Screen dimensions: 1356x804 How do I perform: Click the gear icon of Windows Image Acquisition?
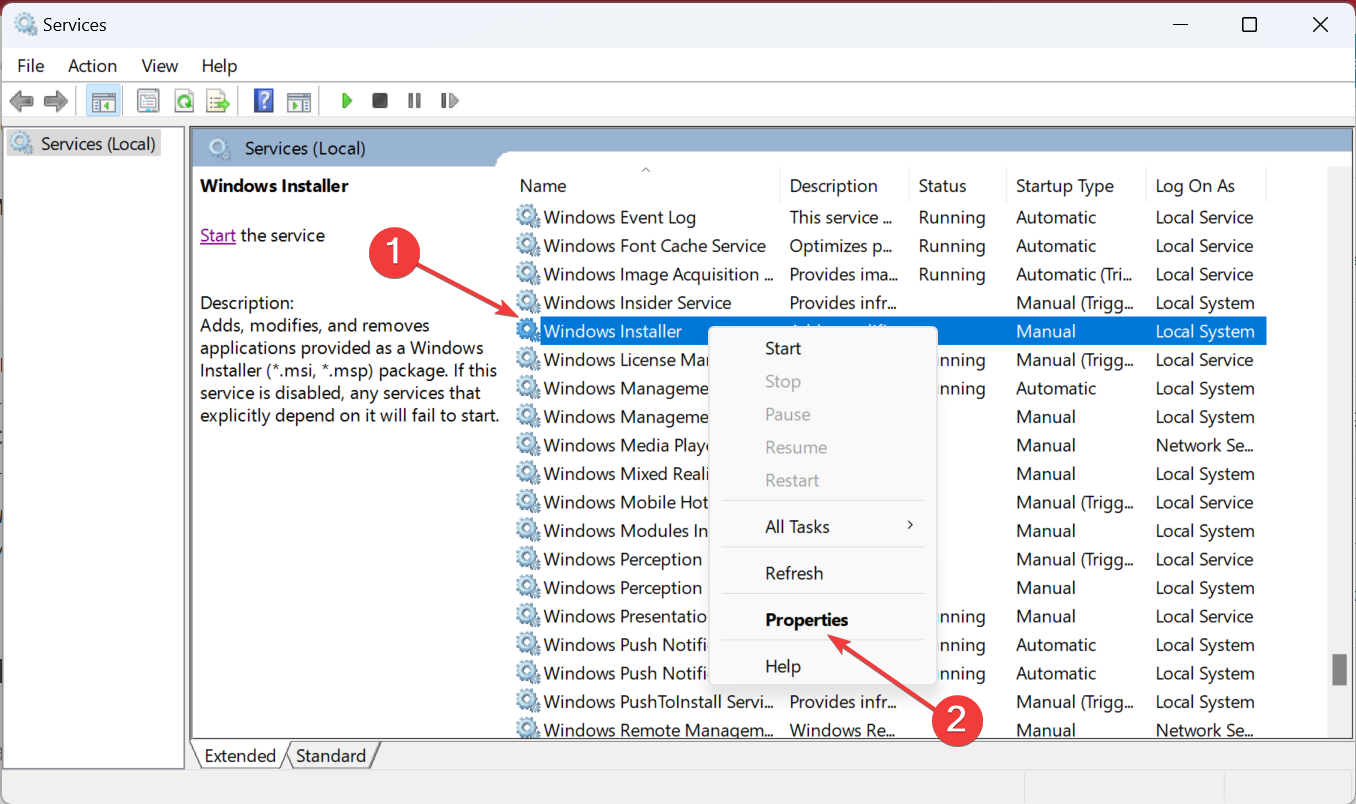[528, 274]
